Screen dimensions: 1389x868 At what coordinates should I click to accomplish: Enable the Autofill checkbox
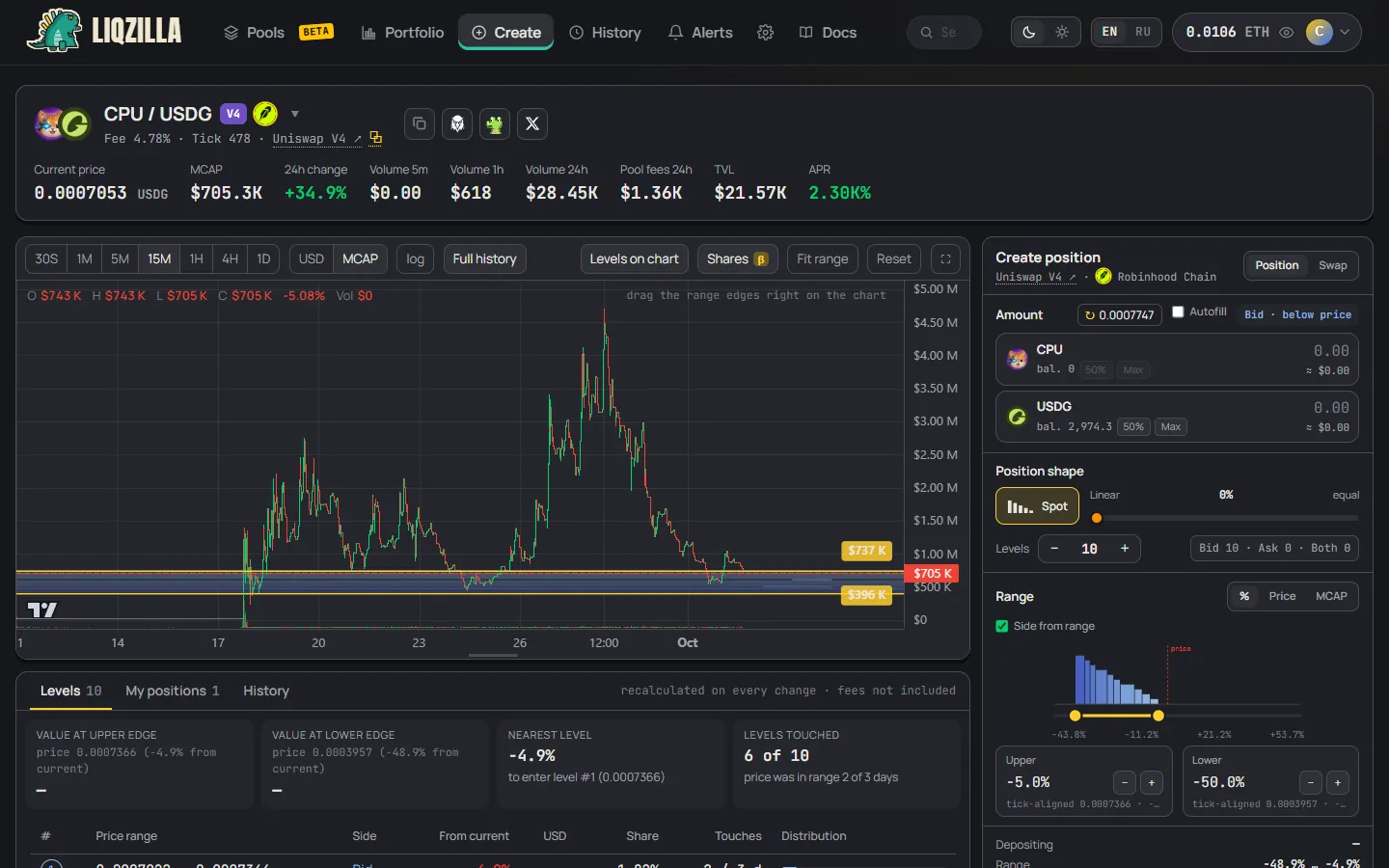[1178, 312]
